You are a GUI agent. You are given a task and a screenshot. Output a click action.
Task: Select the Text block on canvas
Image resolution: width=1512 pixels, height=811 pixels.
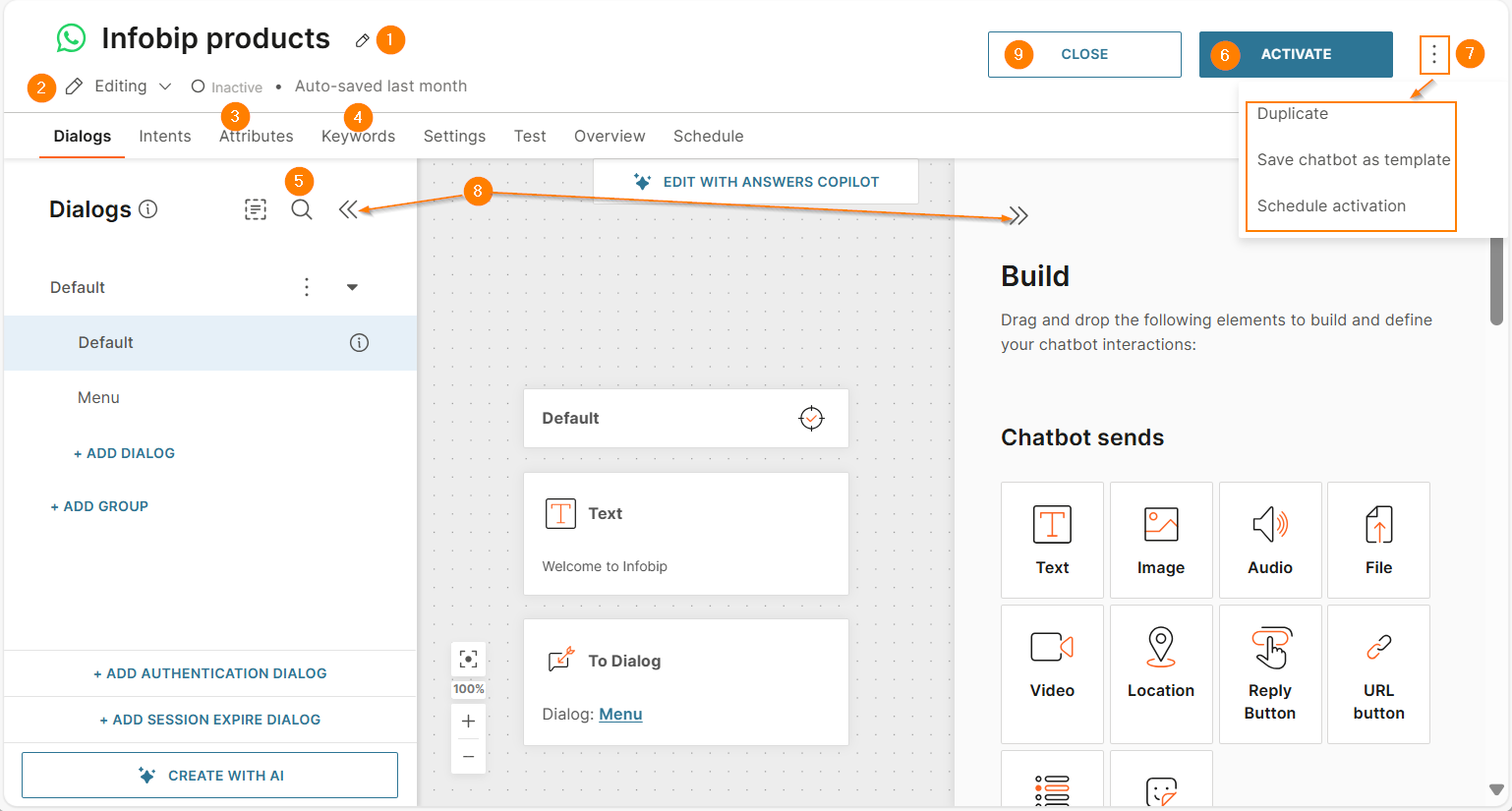pos(686,534)
